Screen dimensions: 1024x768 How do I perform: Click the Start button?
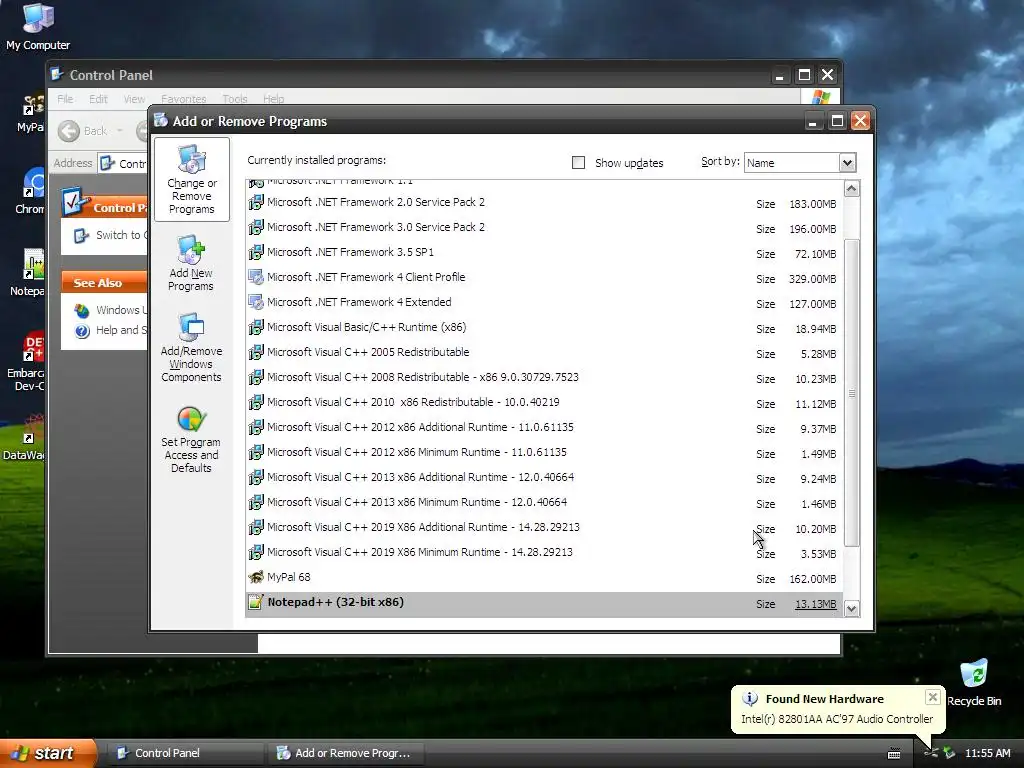48,753
